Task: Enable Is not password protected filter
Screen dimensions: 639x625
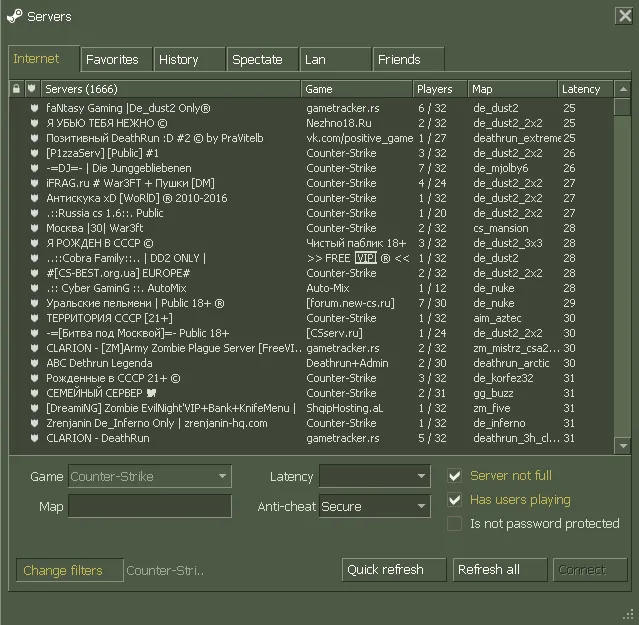Action: click(454, 524)
